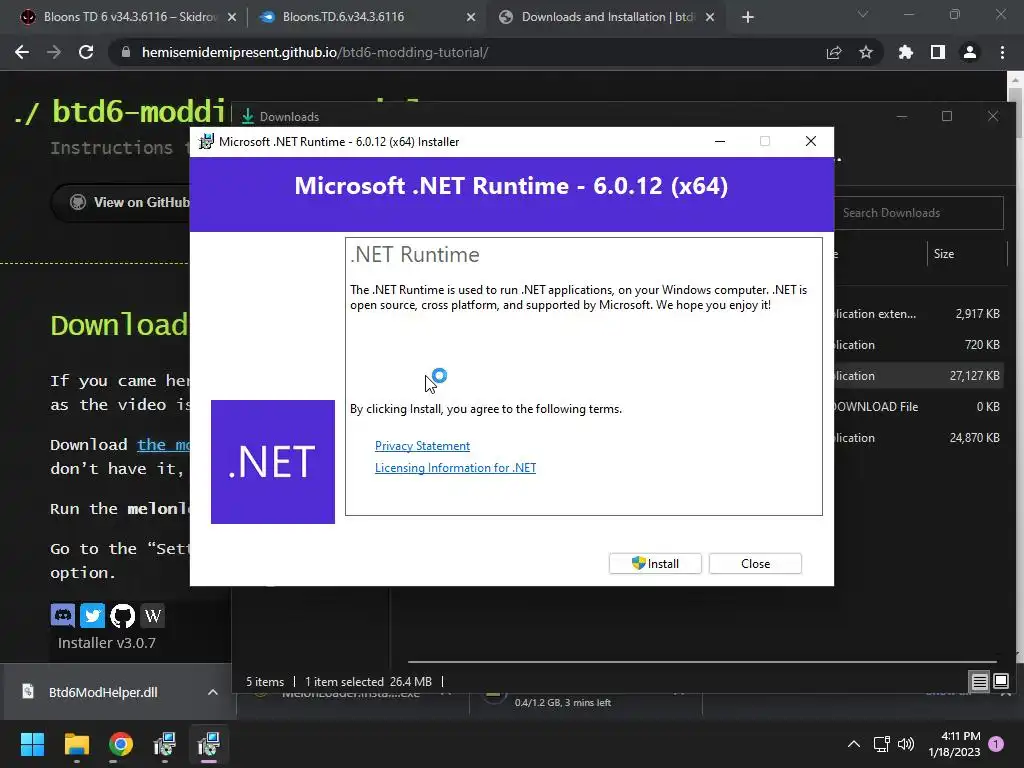The height and width of the screenshot is (768, 1024).
Task: Open volume control tray icon
Action: (906, 744)
